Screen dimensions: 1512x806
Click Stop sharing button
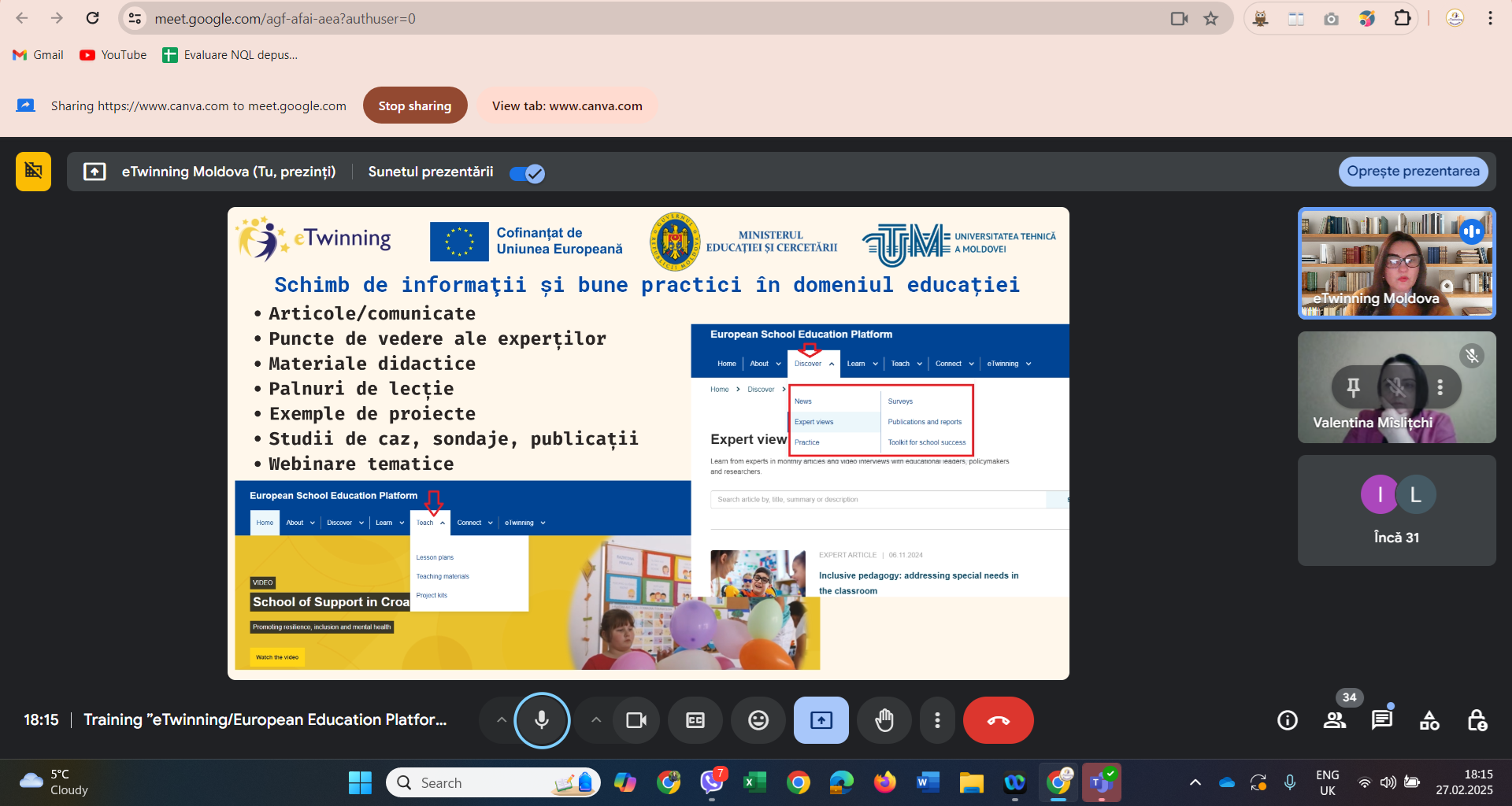[414, 105]
